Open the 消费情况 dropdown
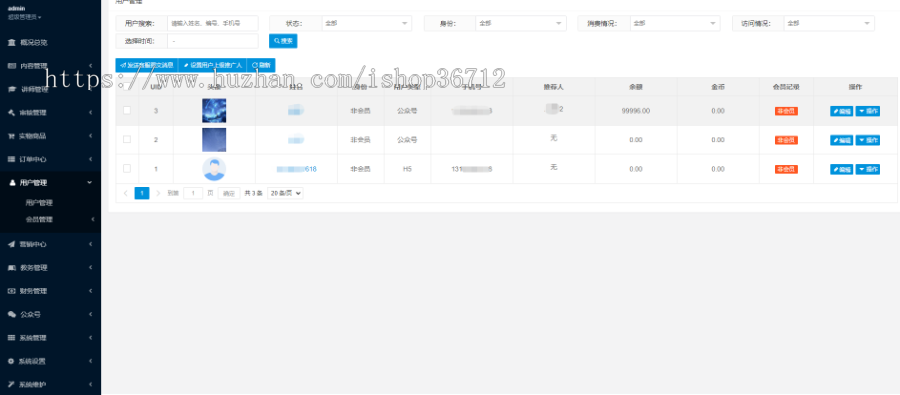The height and width of the screenshot is (395, 900). pos(675,23)
